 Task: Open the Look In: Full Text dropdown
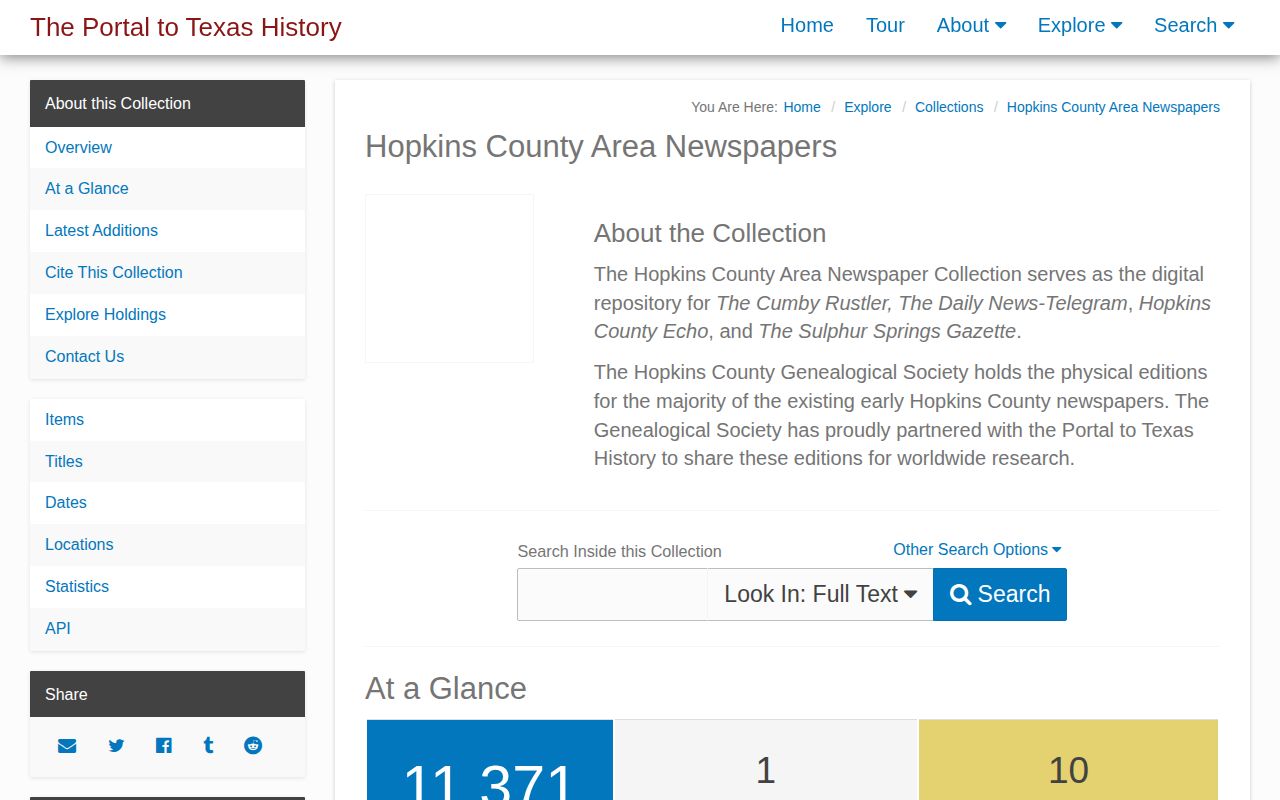(x=820, y=594)
